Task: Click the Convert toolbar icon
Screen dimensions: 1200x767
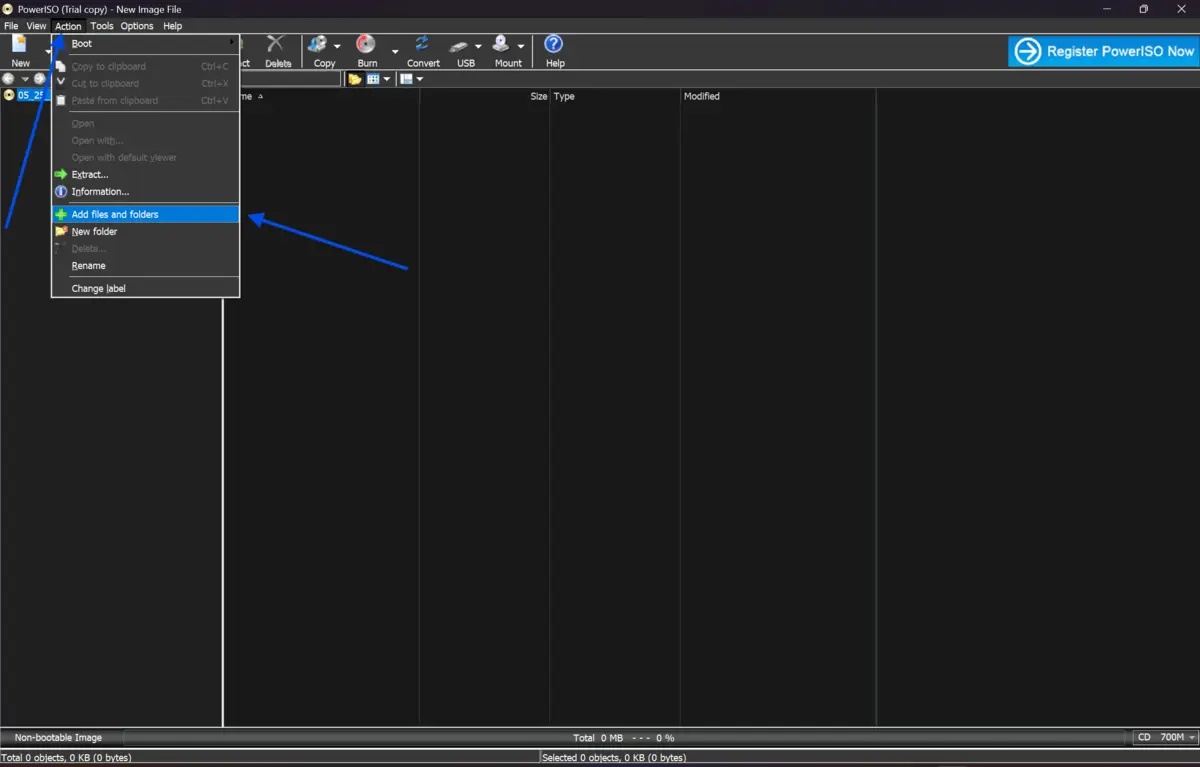Action: point(422,44)
